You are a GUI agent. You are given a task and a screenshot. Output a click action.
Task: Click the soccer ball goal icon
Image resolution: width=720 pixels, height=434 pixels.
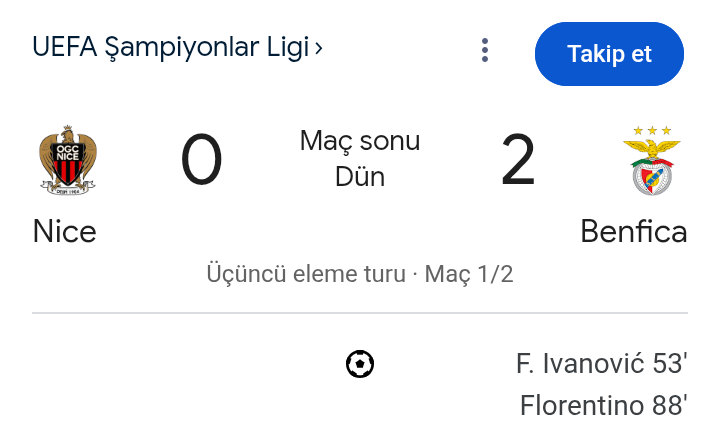360,364
